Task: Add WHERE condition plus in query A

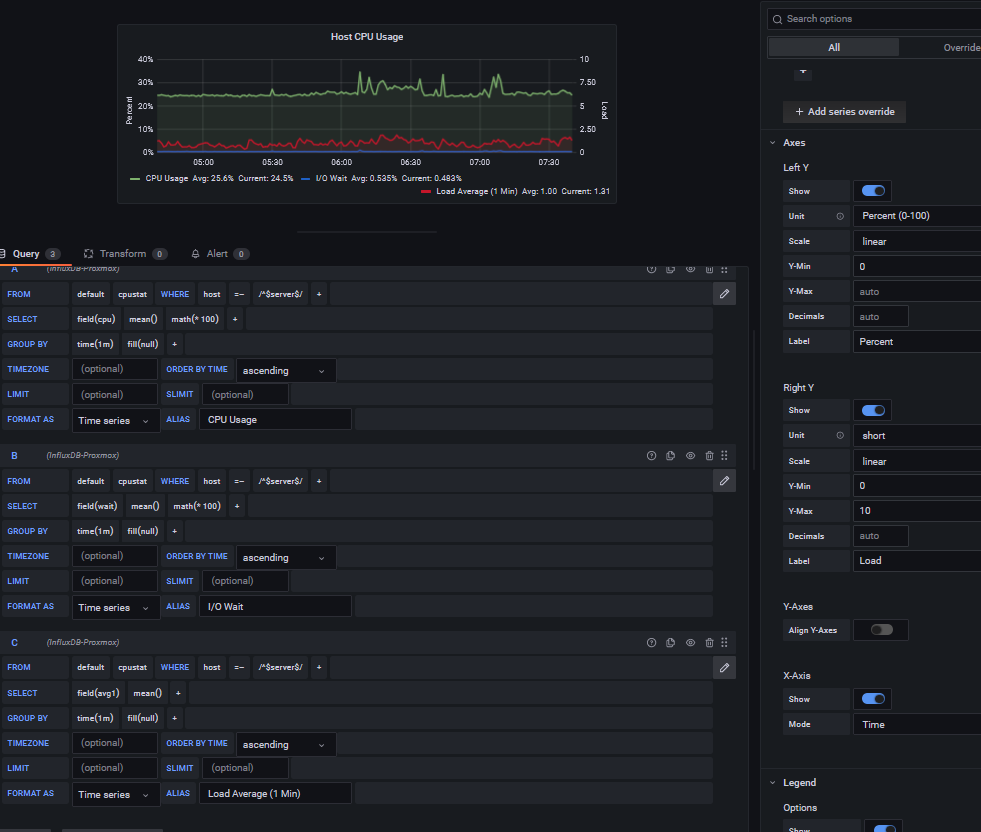Action: click(x=319, y=294)
